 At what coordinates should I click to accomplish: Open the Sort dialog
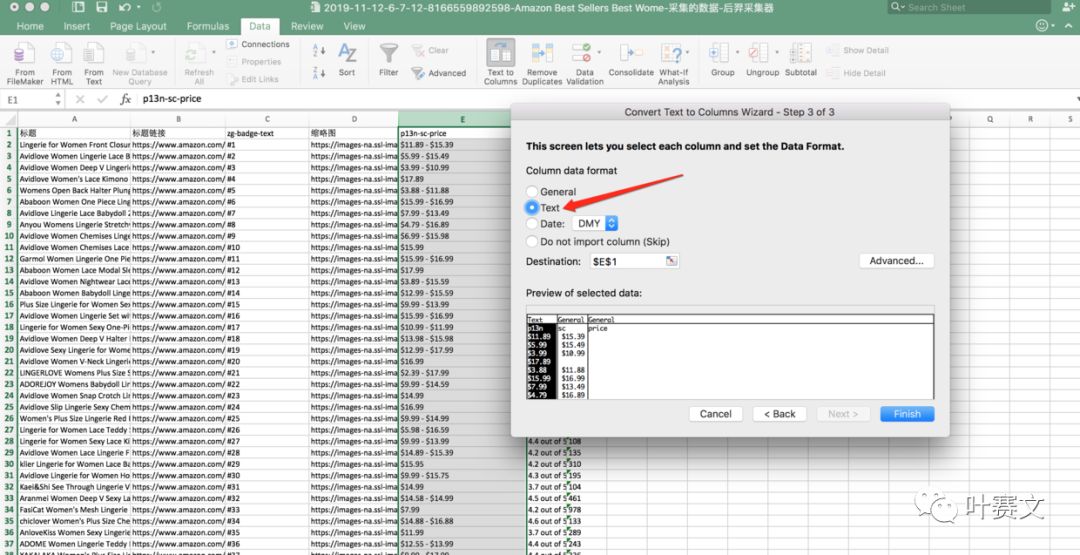[347, 59]
